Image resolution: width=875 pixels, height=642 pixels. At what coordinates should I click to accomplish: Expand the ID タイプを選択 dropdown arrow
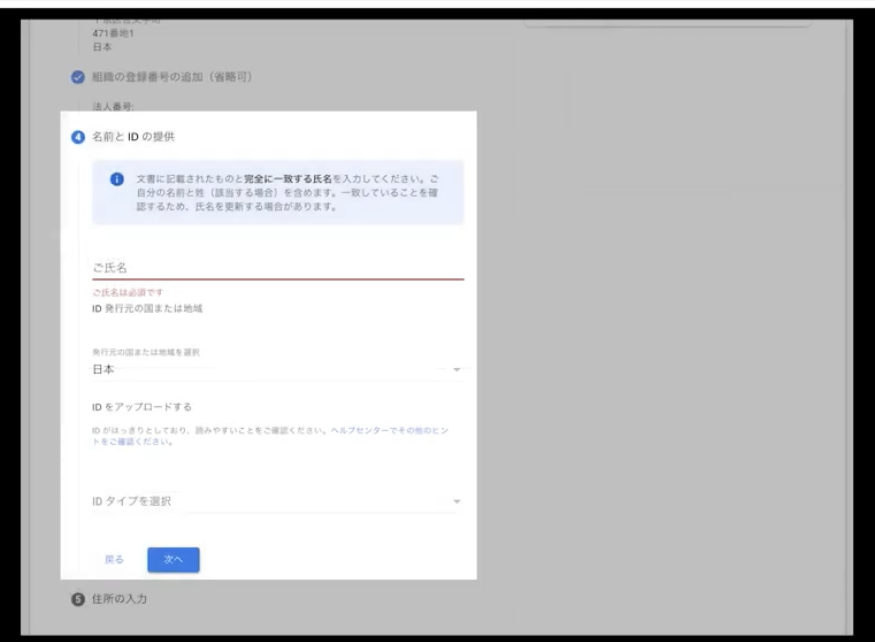click(x=456, y=501)
